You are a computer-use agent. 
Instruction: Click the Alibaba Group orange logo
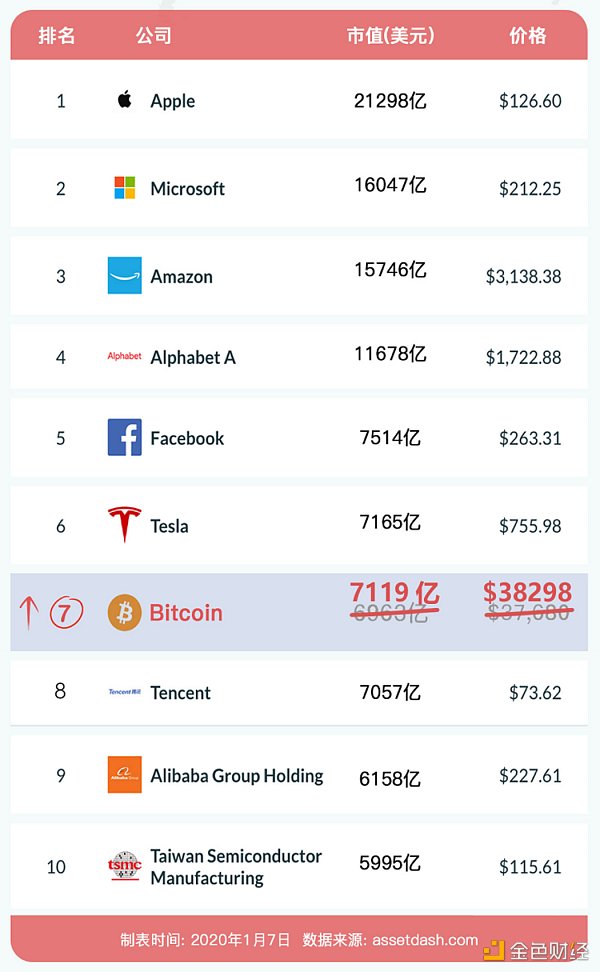coord(125,775)
